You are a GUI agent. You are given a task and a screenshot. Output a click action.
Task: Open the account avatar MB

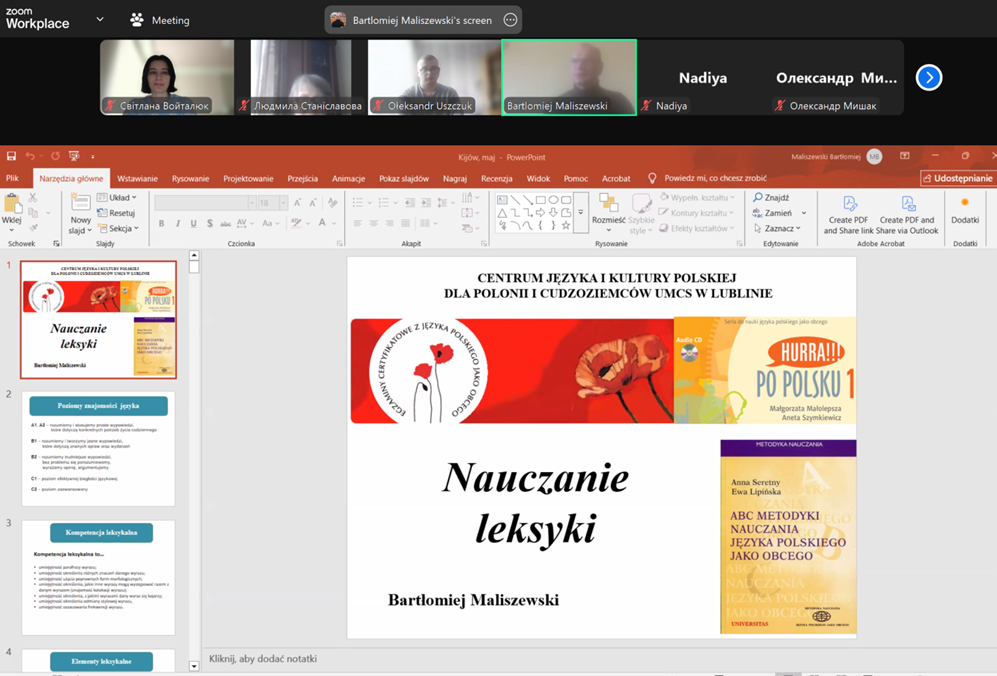click(x=874, y=156)
